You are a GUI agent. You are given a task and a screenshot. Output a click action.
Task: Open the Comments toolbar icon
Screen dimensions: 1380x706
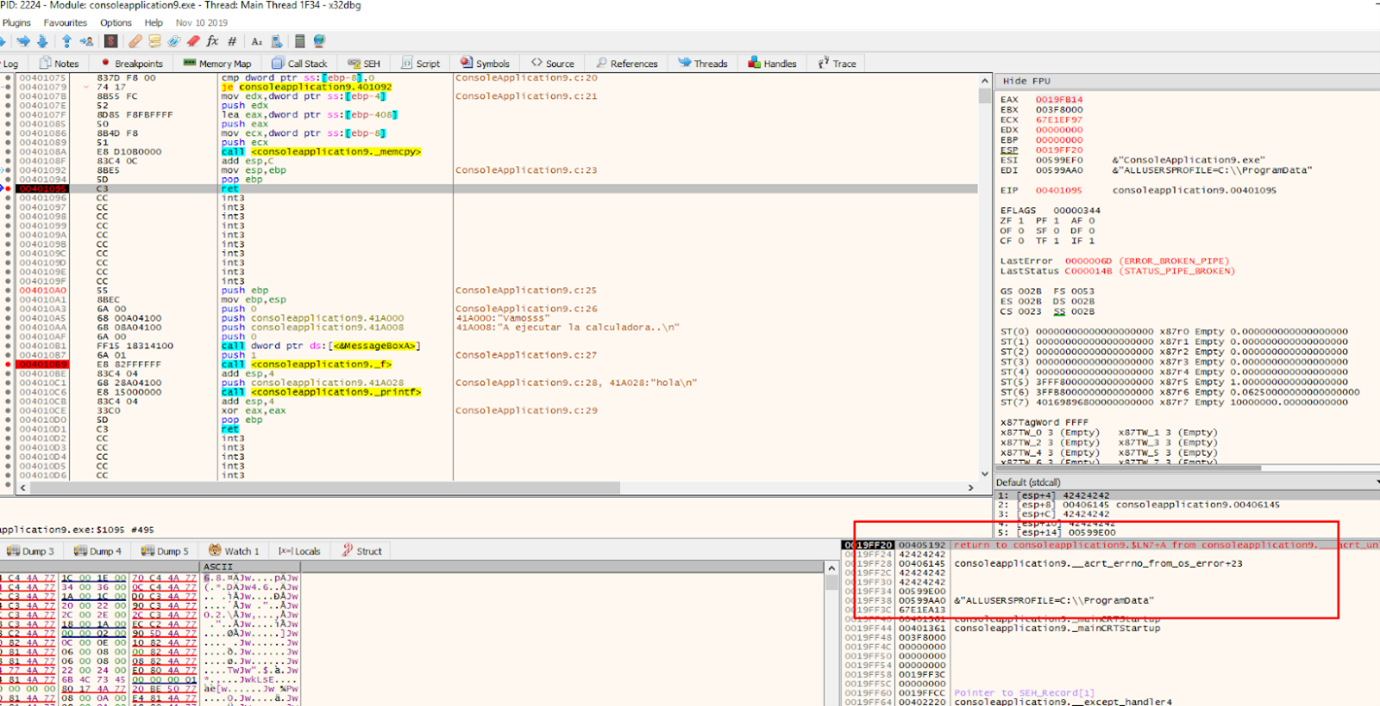[155, 41]
